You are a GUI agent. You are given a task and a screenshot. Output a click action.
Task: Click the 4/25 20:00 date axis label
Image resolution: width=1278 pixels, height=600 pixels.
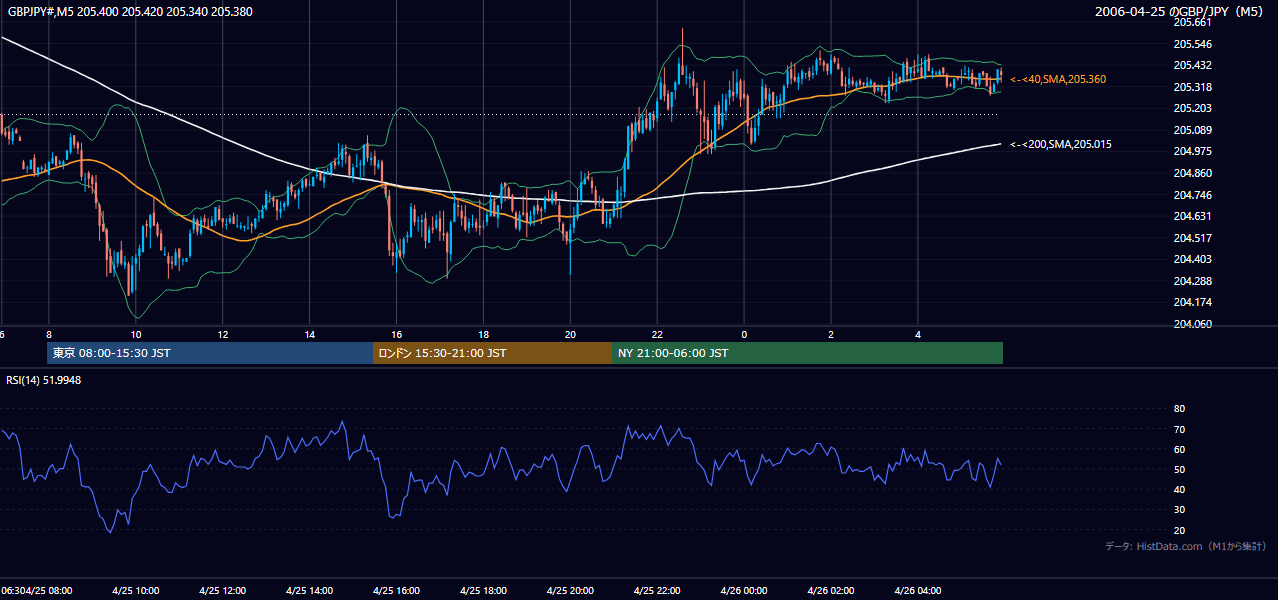coord(570,590)
